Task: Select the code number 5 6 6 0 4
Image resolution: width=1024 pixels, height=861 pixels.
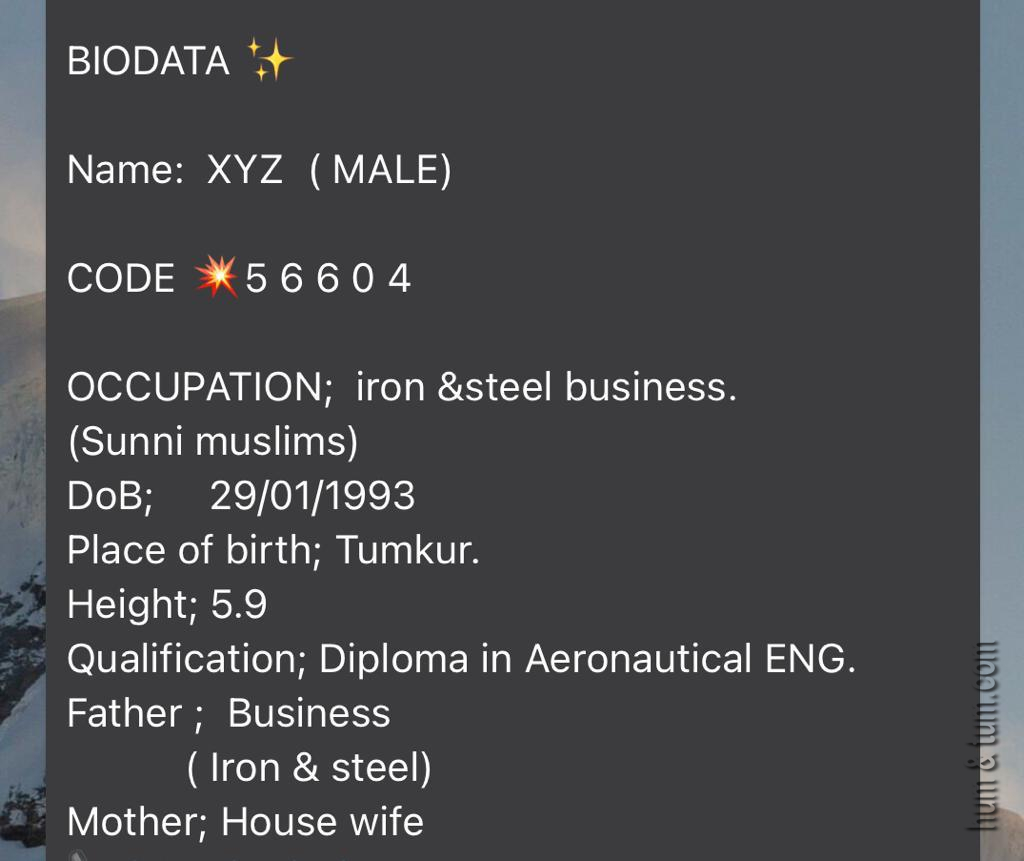Action: 328,278
